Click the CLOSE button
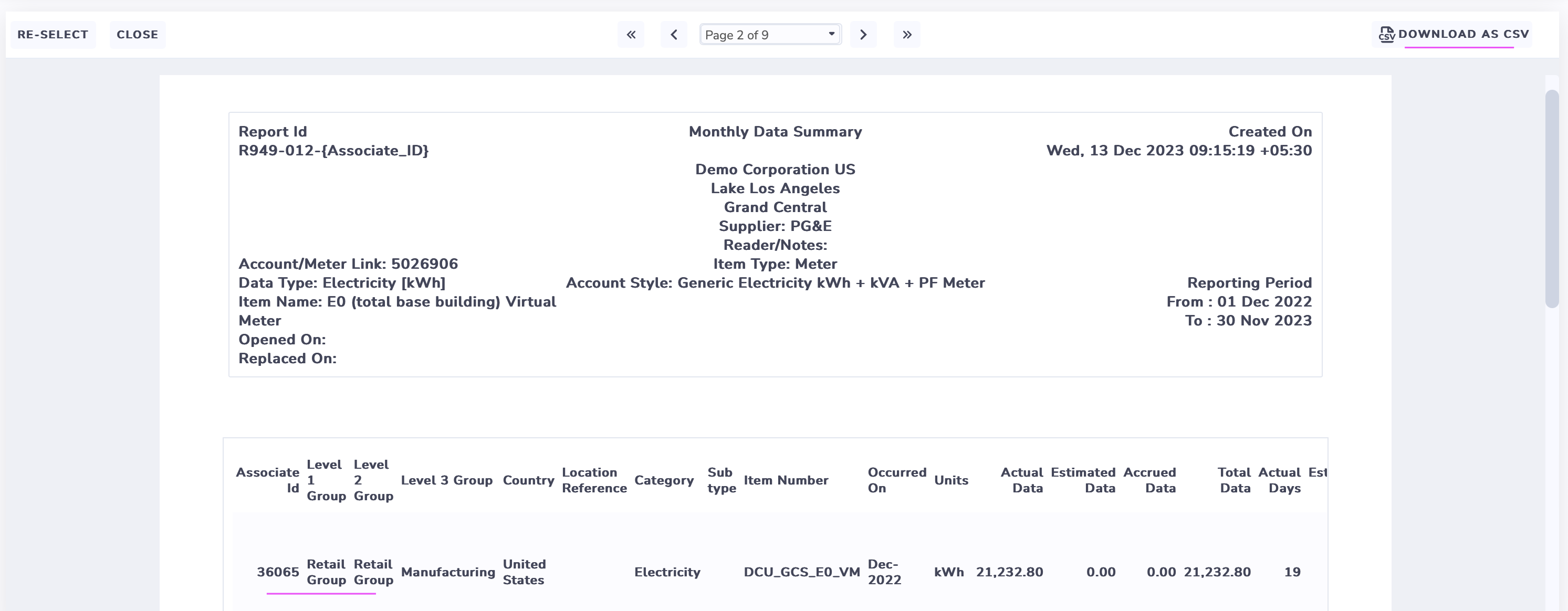Screen dimensions: 1568x611 tap(137, 34)
